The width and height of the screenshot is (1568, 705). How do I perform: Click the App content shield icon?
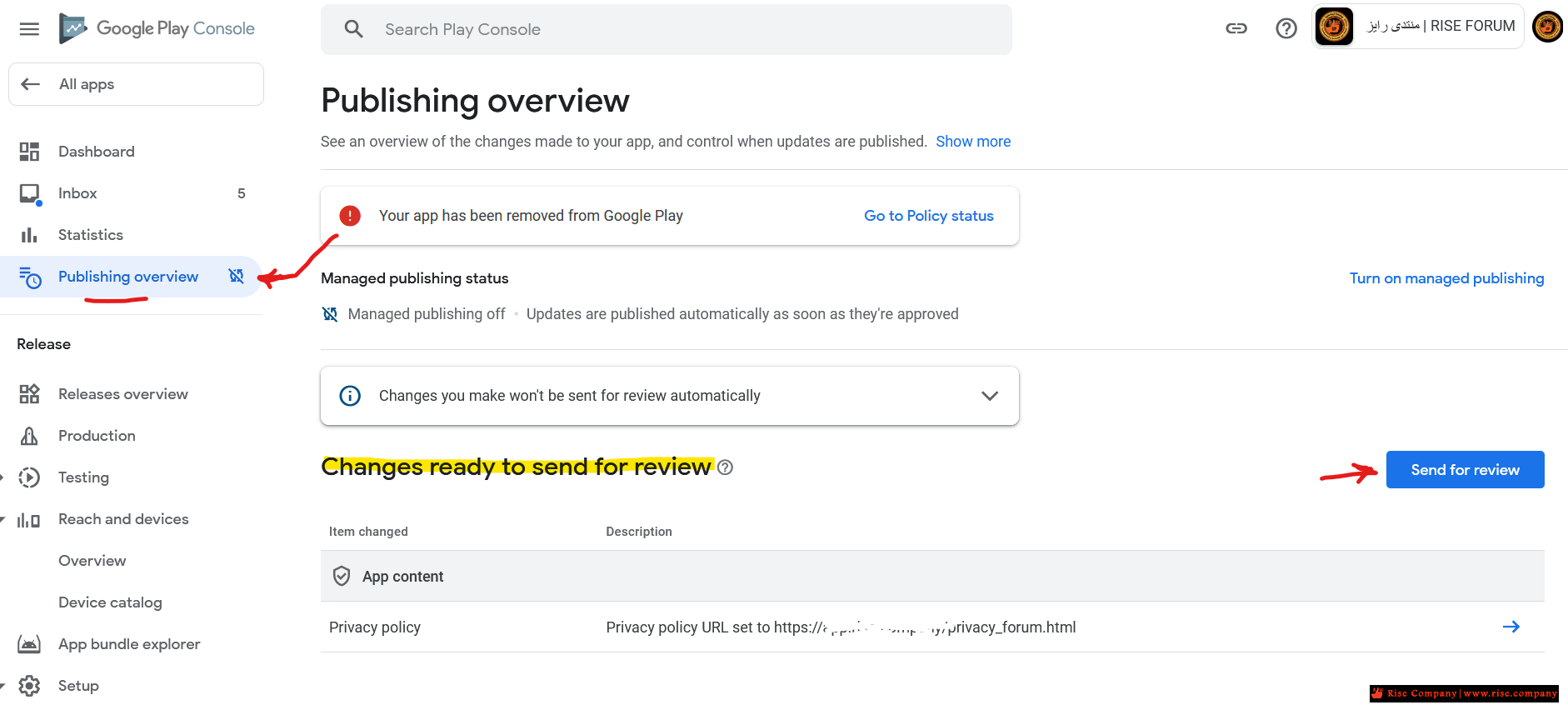[342, 576]
